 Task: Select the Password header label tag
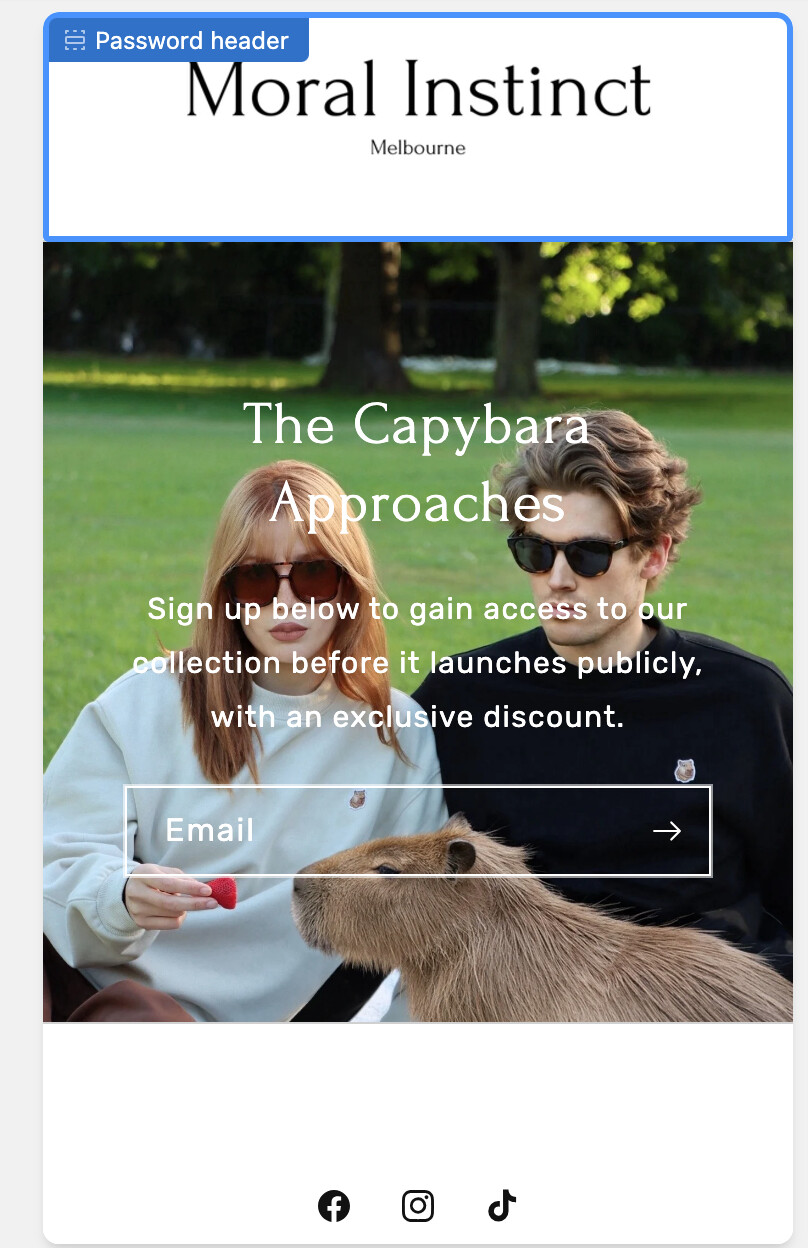click(178, 40)
